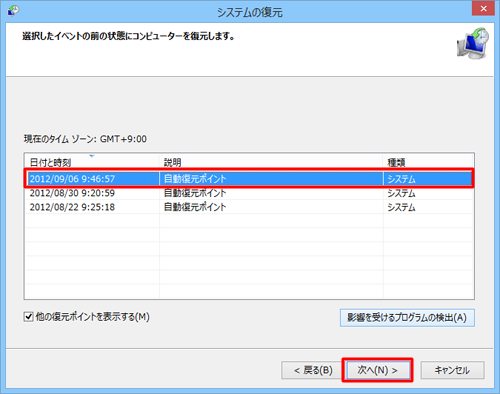Go back with < 戻る(B) button
The height and width of the screenshot is (394, 500).
coord(313,370)
